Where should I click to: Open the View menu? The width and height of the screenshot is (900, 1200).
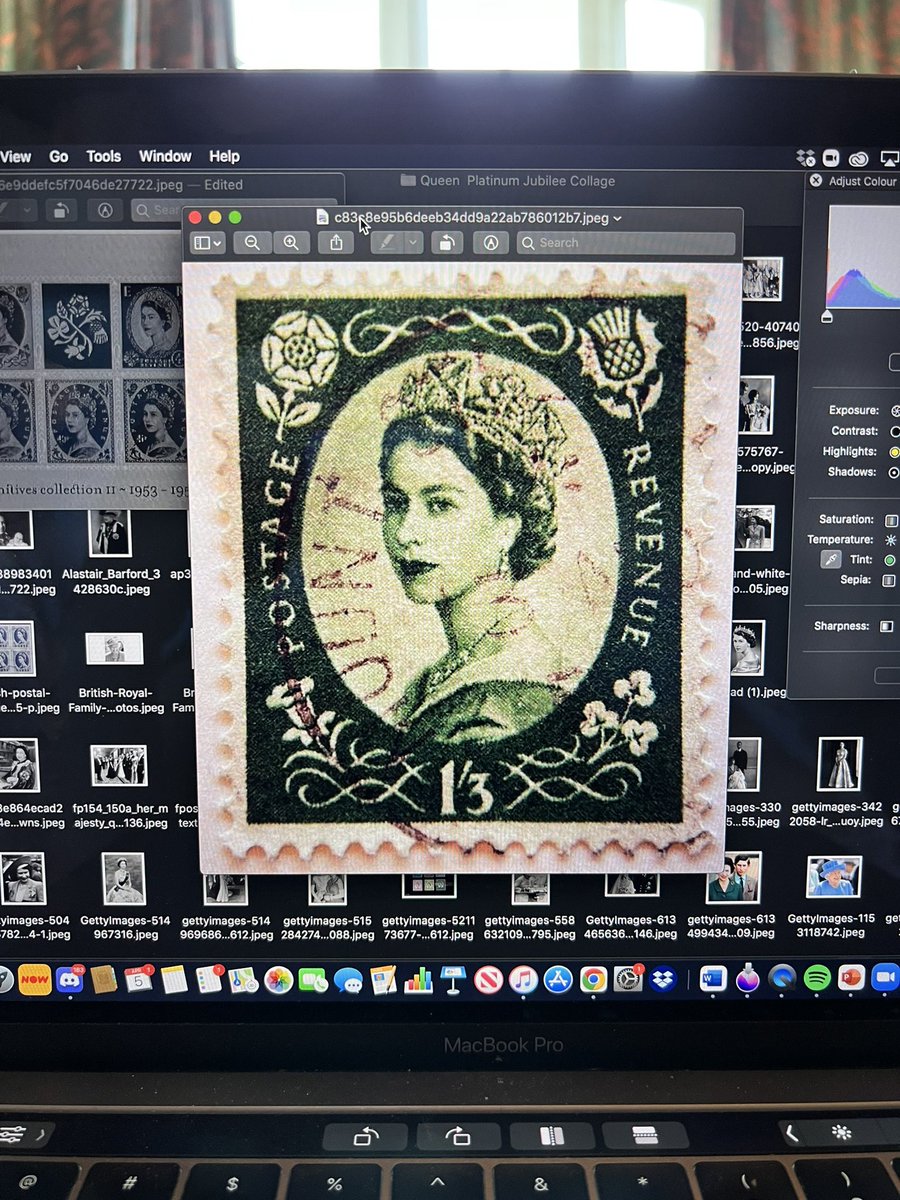16,156
